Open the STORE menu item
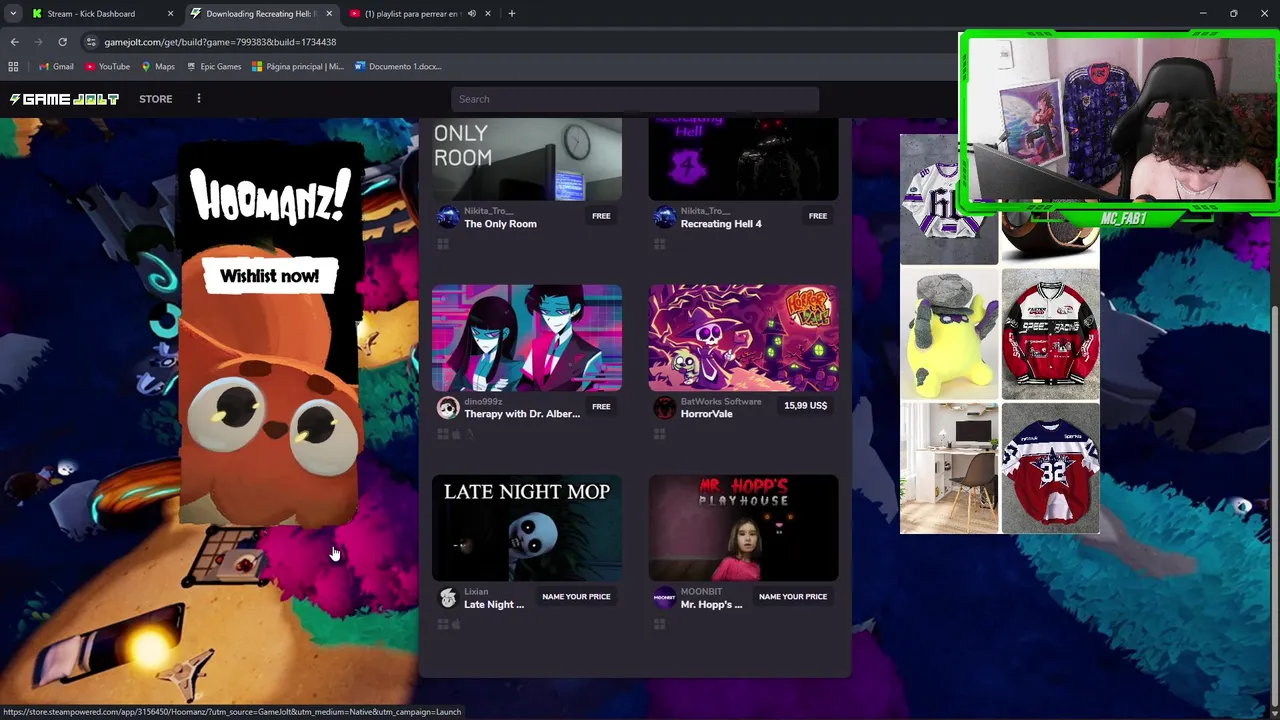 click(x=155, y=99)
